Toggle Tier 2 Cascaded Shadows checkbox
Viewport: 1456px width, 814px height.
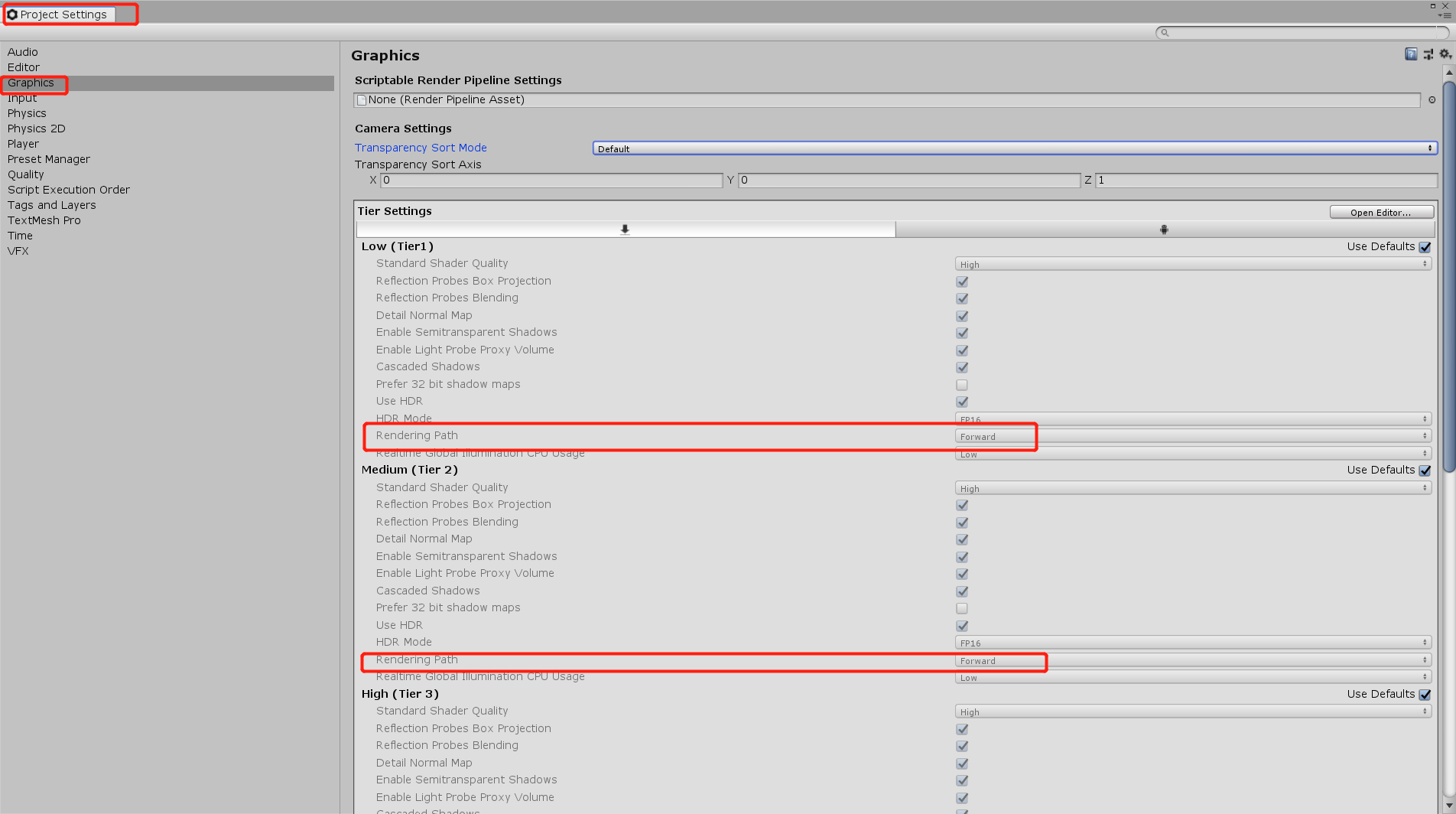(962, 591)
